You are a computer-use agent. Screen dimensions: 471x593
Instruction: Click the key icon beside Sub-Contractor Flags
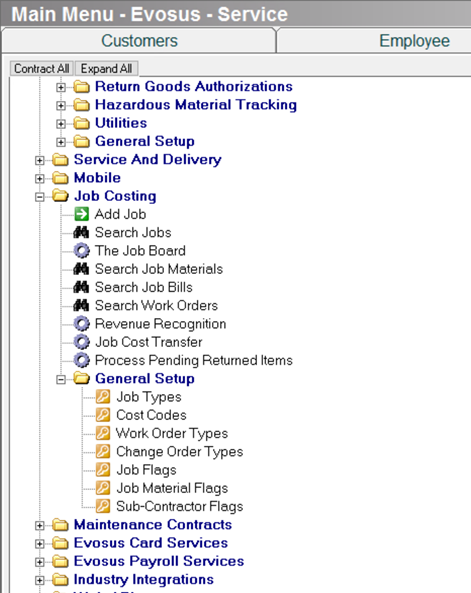tap(103, 506)
